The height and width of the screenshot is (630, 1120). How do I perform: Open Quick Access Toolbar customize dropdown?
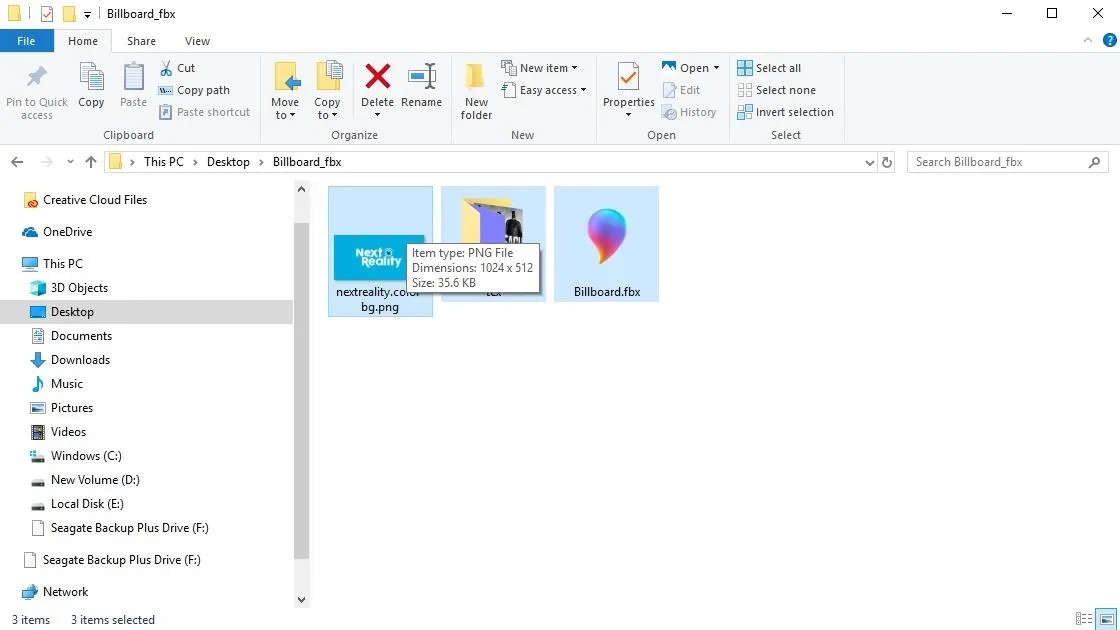pyautogui.click(x=87, y=14)
